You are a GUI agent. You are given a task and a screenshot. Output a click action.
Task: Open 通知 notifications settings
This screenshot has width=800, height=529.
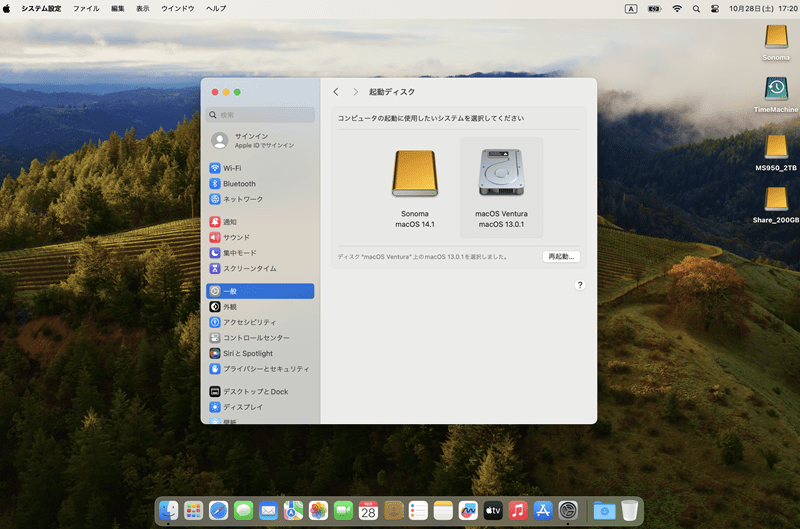coord(260,222)
